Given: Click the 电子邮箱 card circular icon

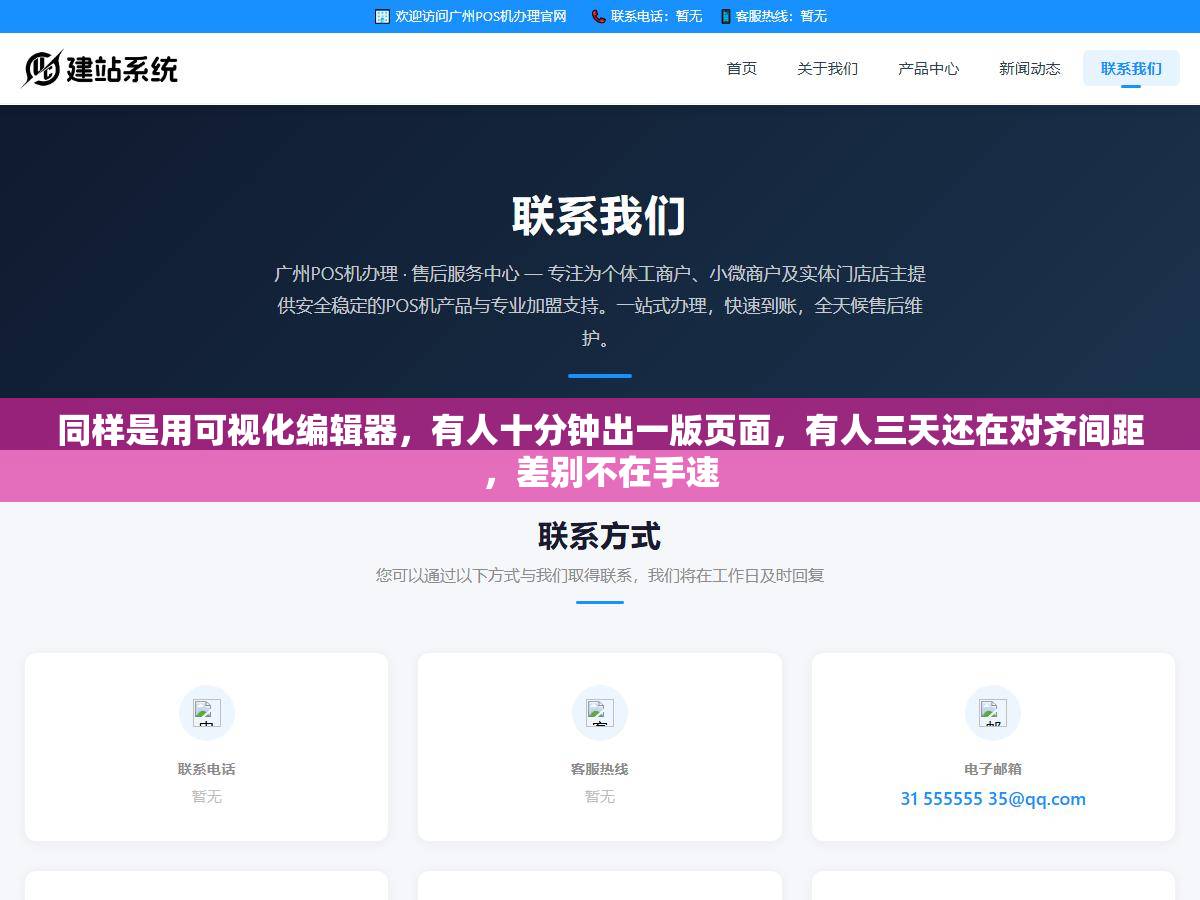Looking at the screenshot, I should point(993,713).
